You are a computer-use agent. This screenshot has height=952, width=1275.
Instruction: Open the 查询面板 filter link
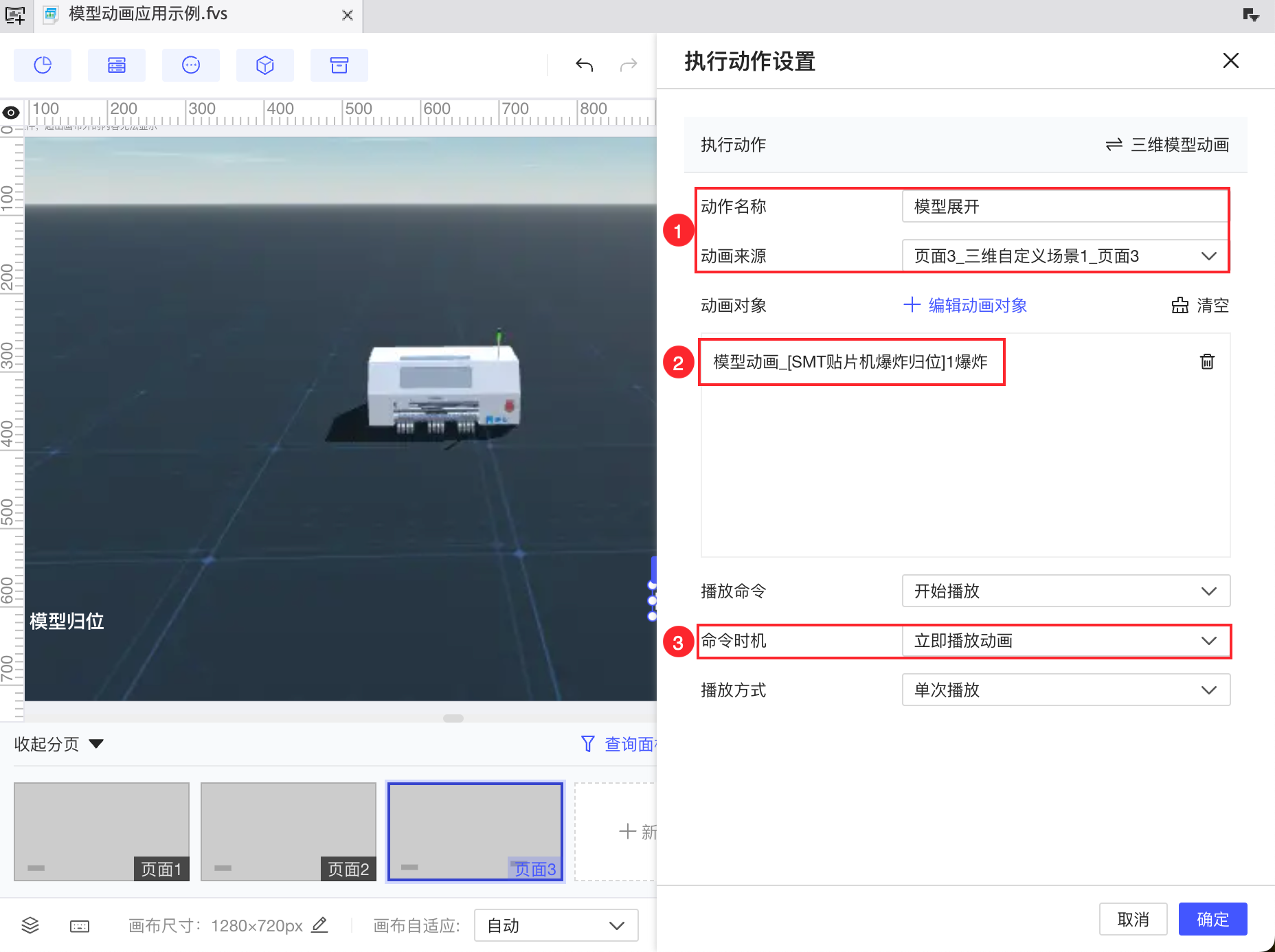point(619,744)
